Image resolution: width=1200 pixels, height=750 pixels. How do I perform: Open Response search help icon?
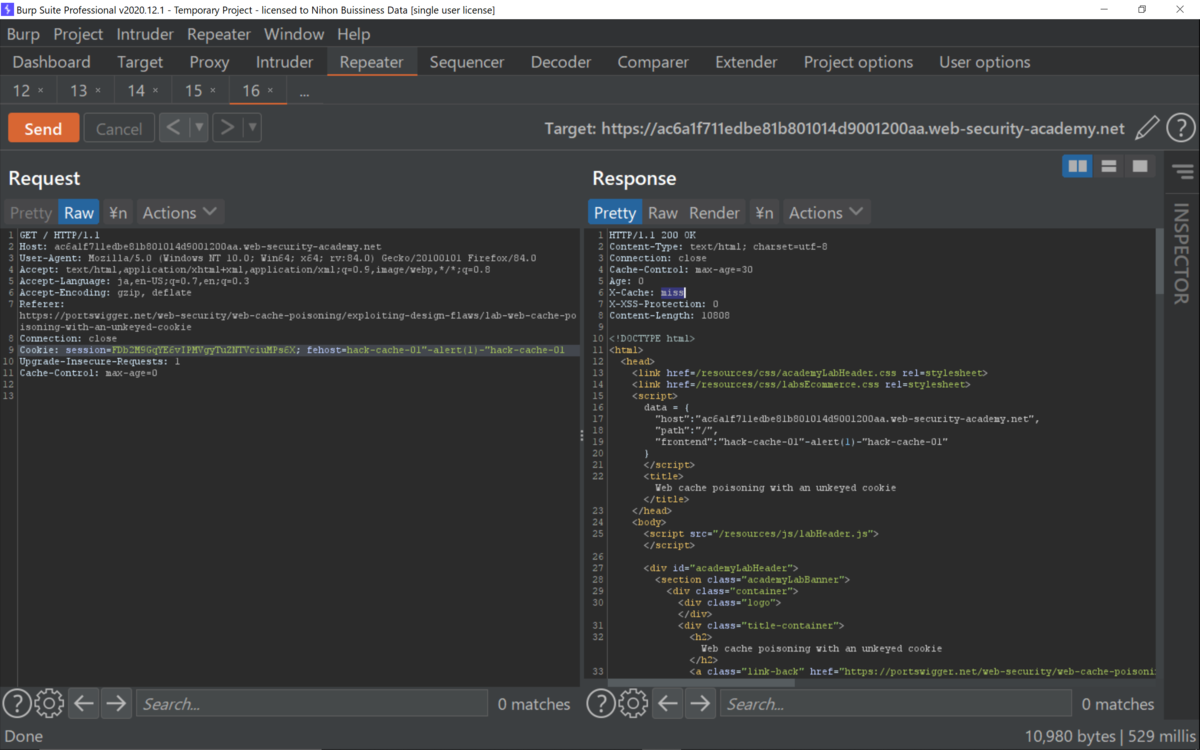coord(601,704)
